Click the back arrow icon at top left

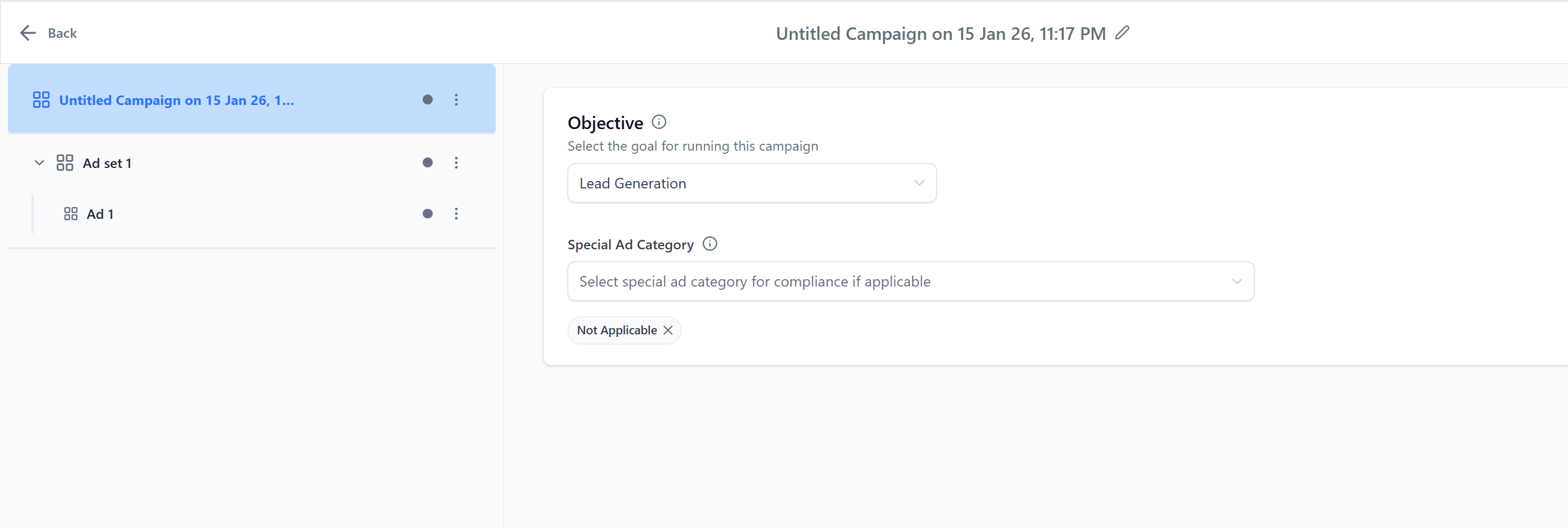click(x=27, y=33)
